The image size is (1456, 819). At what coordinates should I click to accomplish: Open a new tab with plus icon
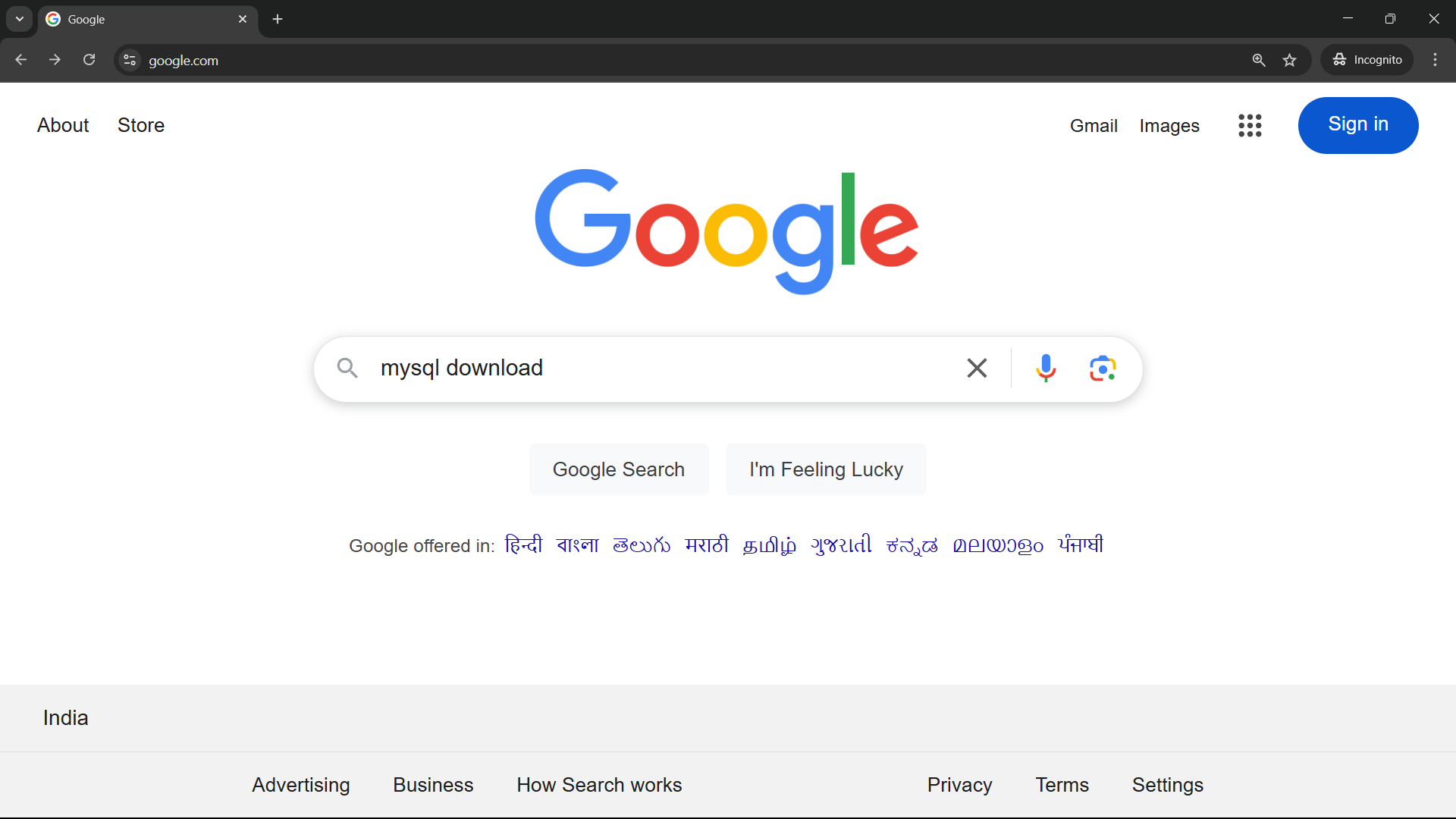coord(278,19)
